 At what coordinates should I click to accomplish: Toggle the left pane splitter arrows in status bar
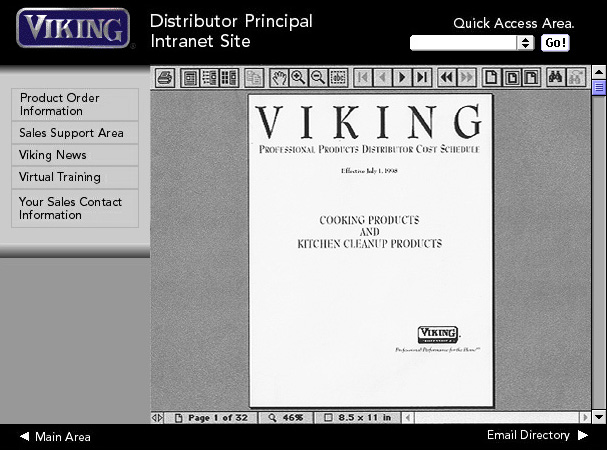coord(157,417)
